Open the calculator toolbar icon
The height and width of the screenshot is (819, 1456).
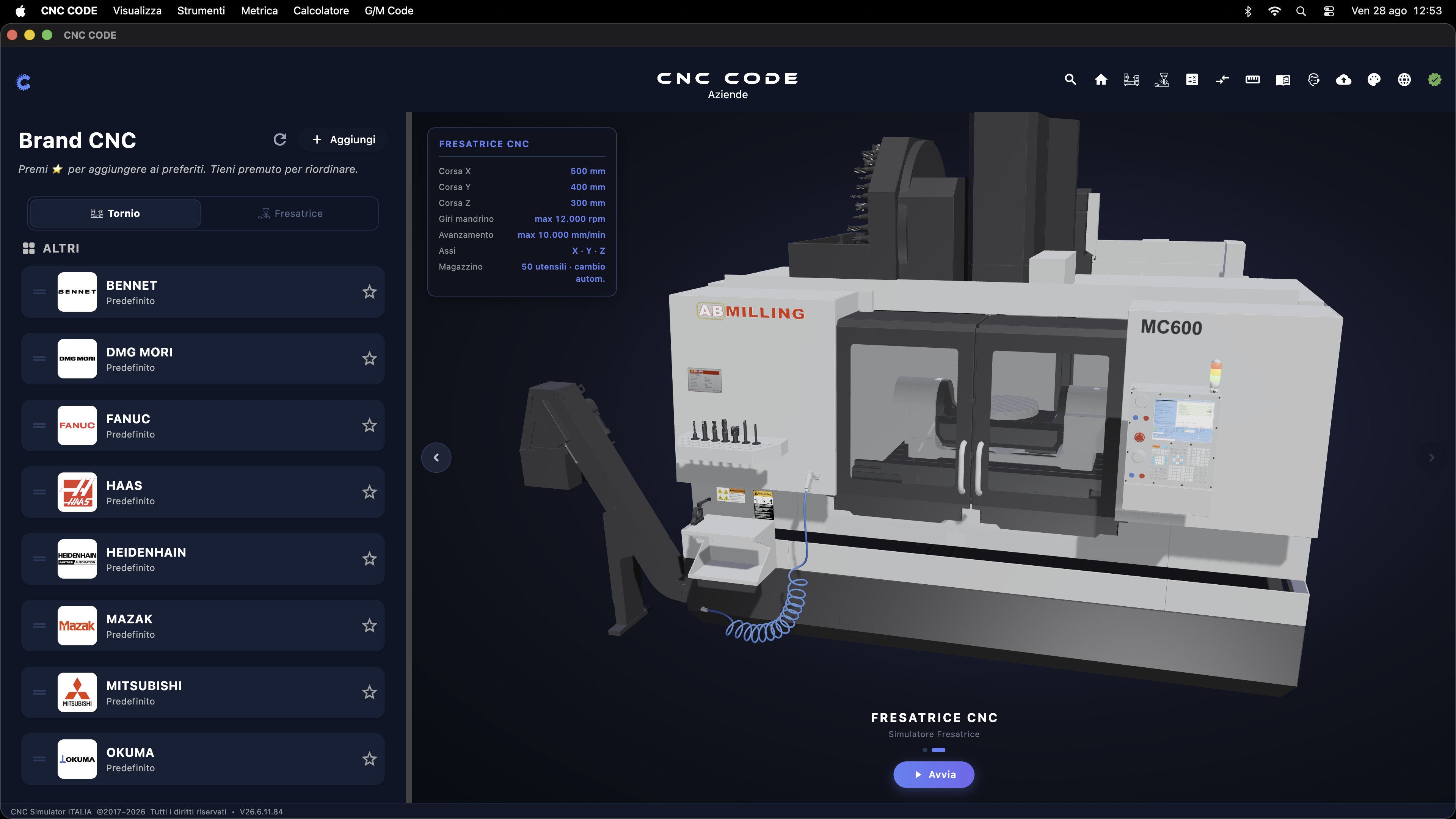(x=1192, y=80)
